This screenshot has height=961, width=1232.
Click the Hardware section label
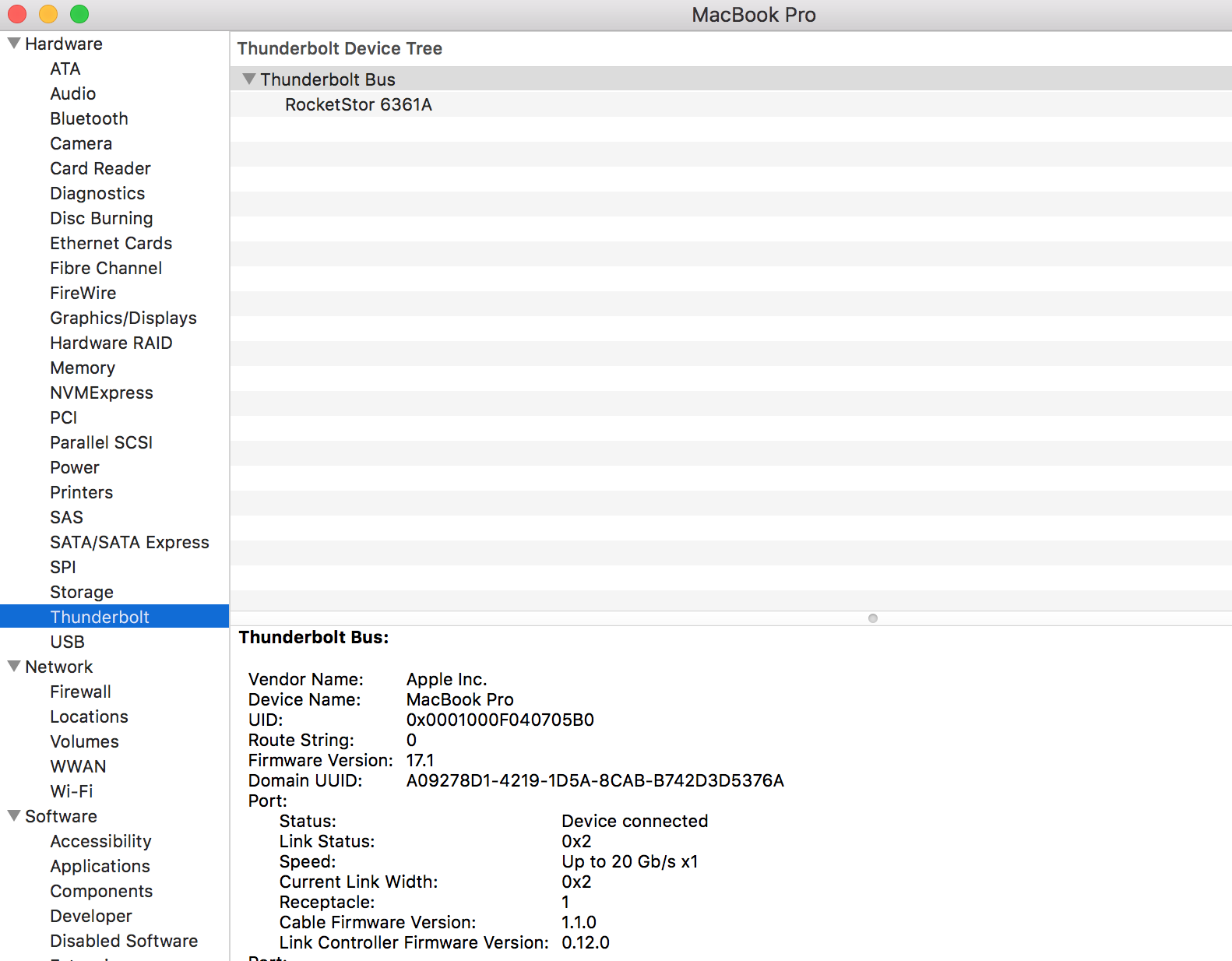pyautogui.click(x=64, y=44)
